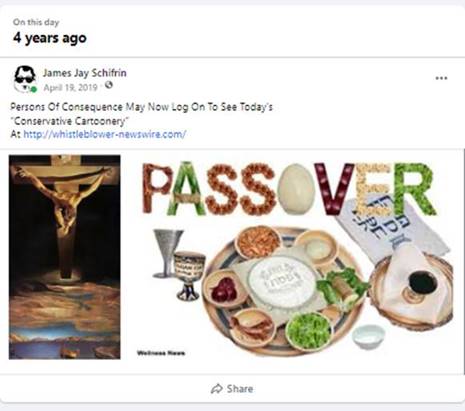Click the 'On this day' label
The width and height of the screenshot is (465, 411).
tap(36, 22)
